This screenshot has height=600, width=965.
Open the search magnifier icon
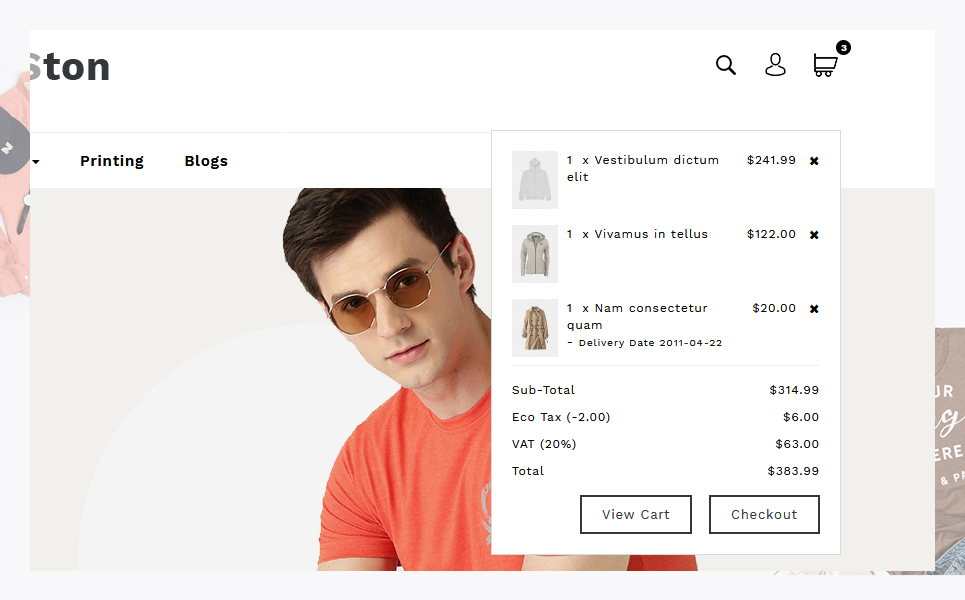click(x=726, y=65)
